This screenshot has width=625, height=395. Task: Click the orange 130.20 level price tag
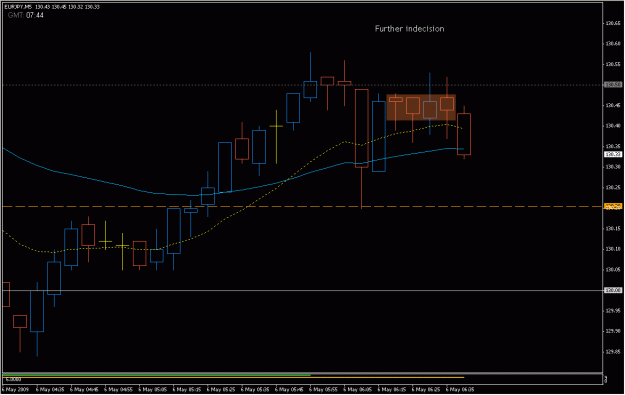[x=613, y=206]
